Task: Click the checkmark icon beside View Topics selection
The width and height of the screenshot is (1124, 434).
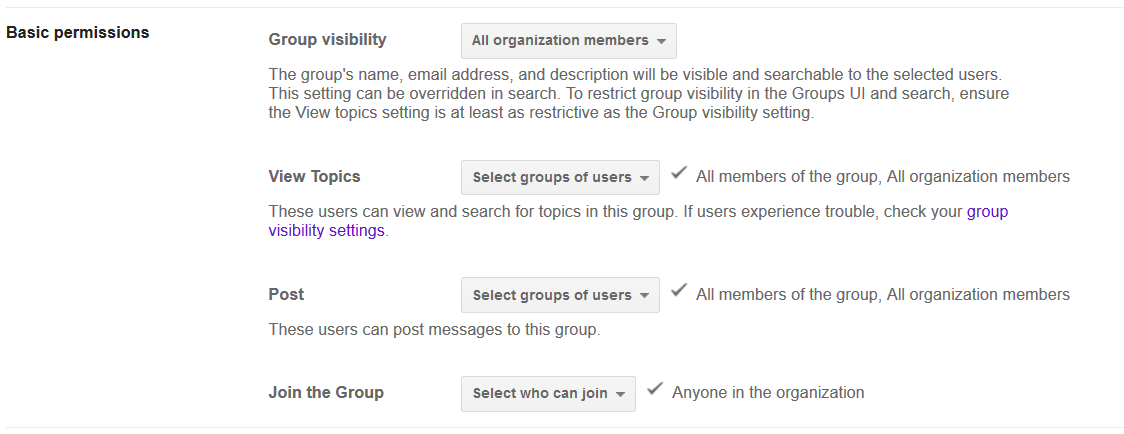Action: 679,174
